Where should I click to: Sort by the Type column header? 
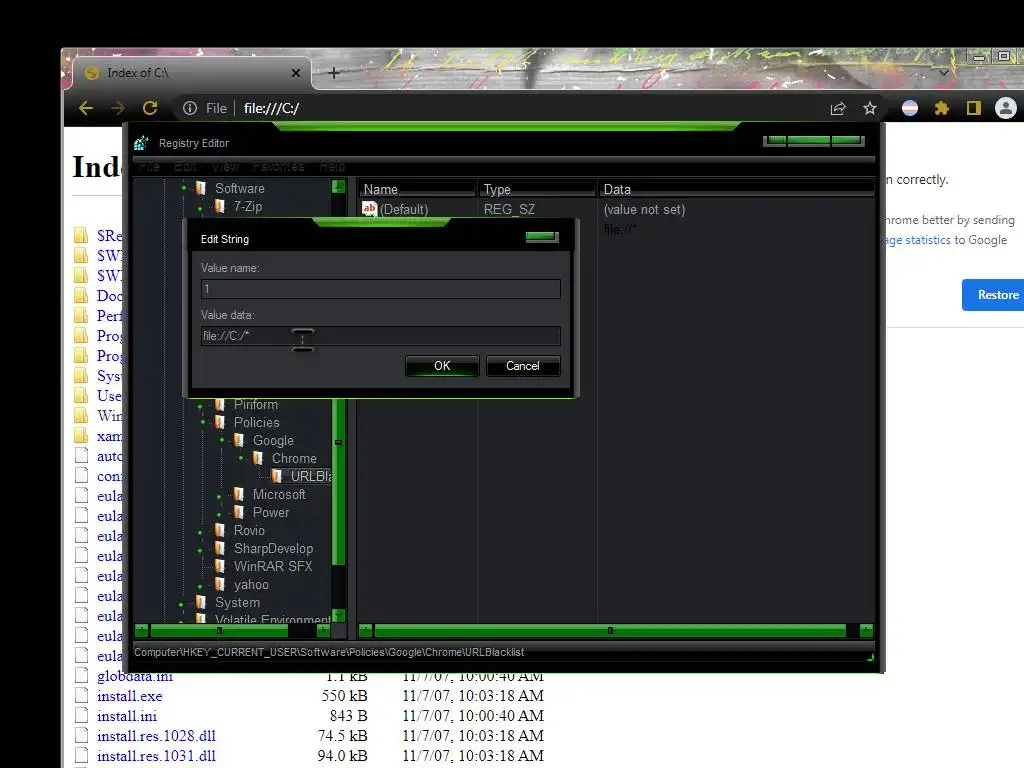(x=537, y=189)
